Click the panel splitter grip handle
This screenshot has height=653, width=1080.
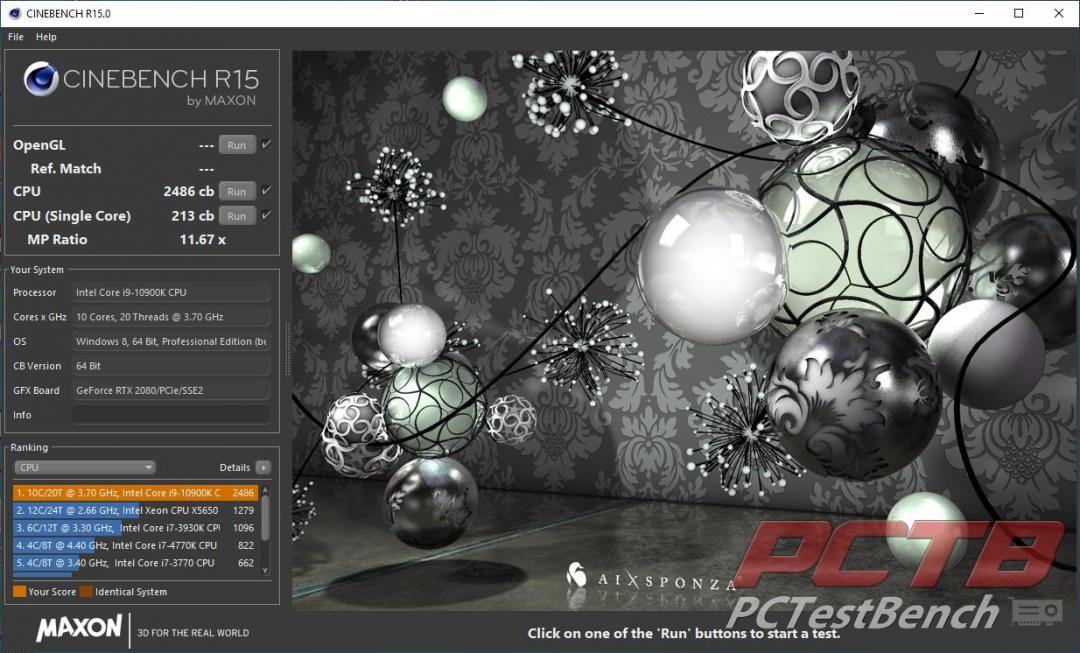tap(287, 349)
